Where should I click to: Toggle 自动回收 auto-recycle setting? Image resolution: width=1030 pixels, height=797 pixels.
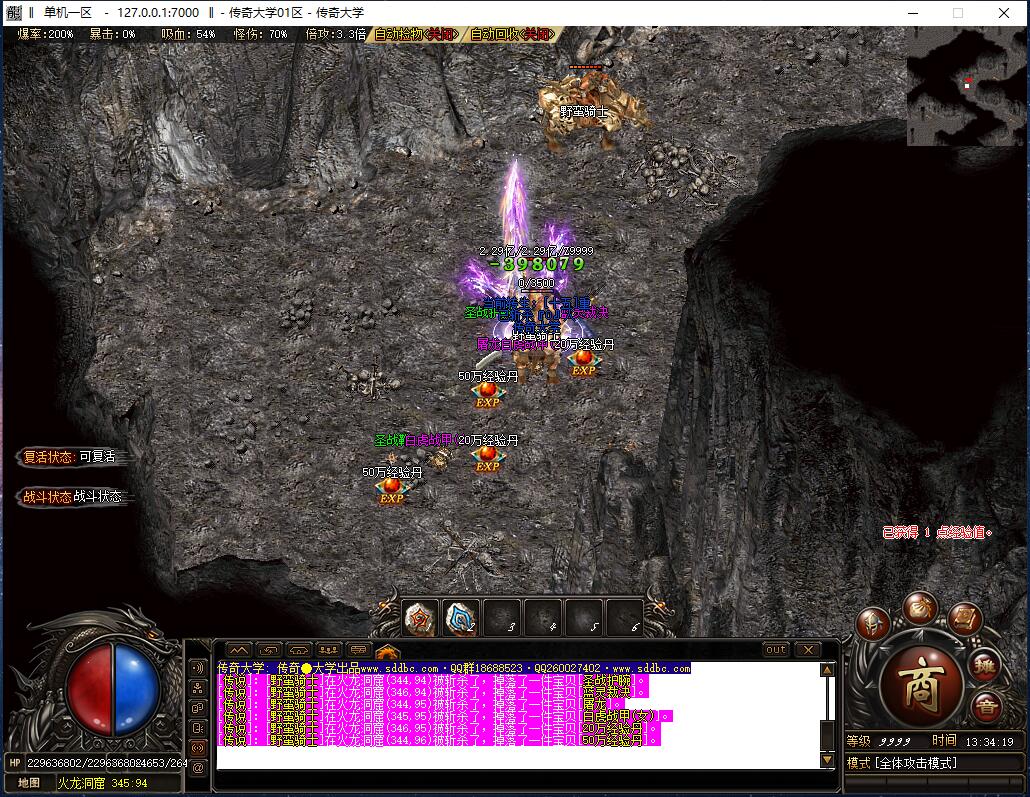click(512, 34)
